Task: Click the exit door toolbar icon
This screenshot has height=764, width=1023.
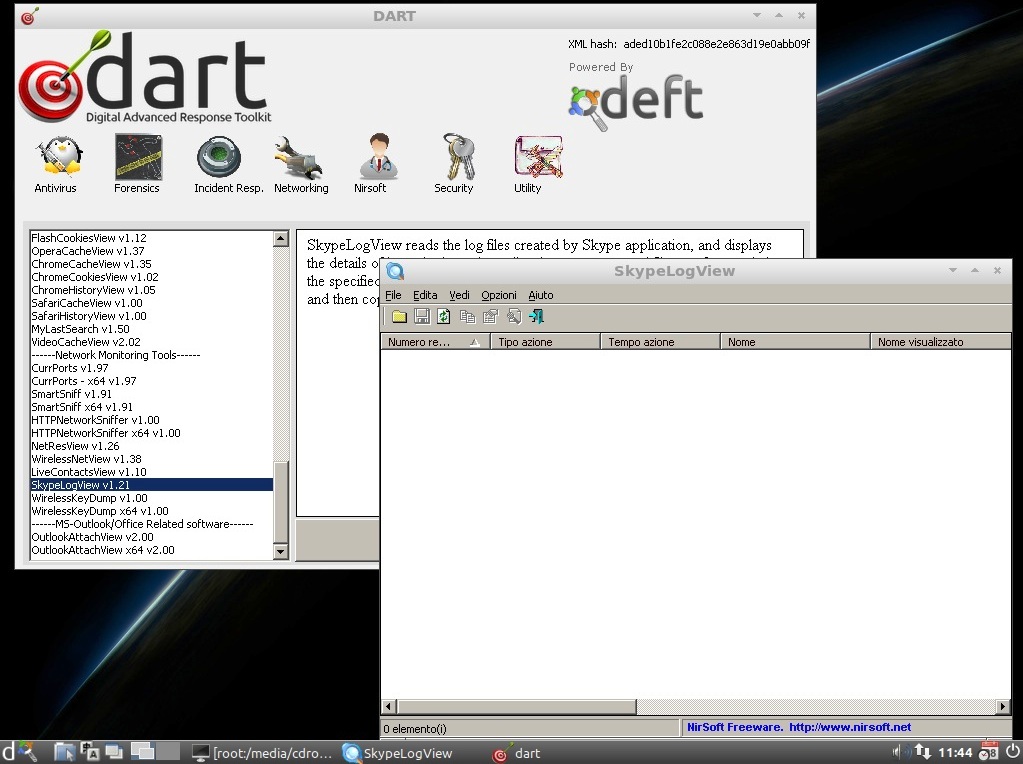Action: [x=536, y=317]
